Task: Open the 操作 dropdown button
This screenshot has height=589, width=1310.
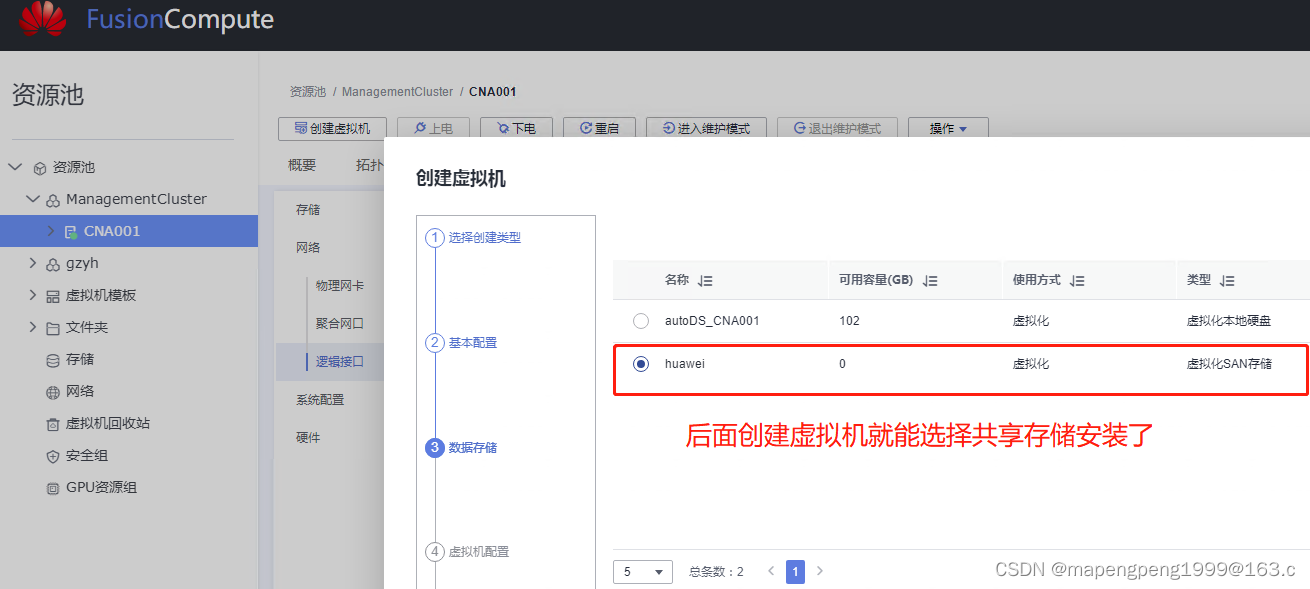Action: coord(948,129)
